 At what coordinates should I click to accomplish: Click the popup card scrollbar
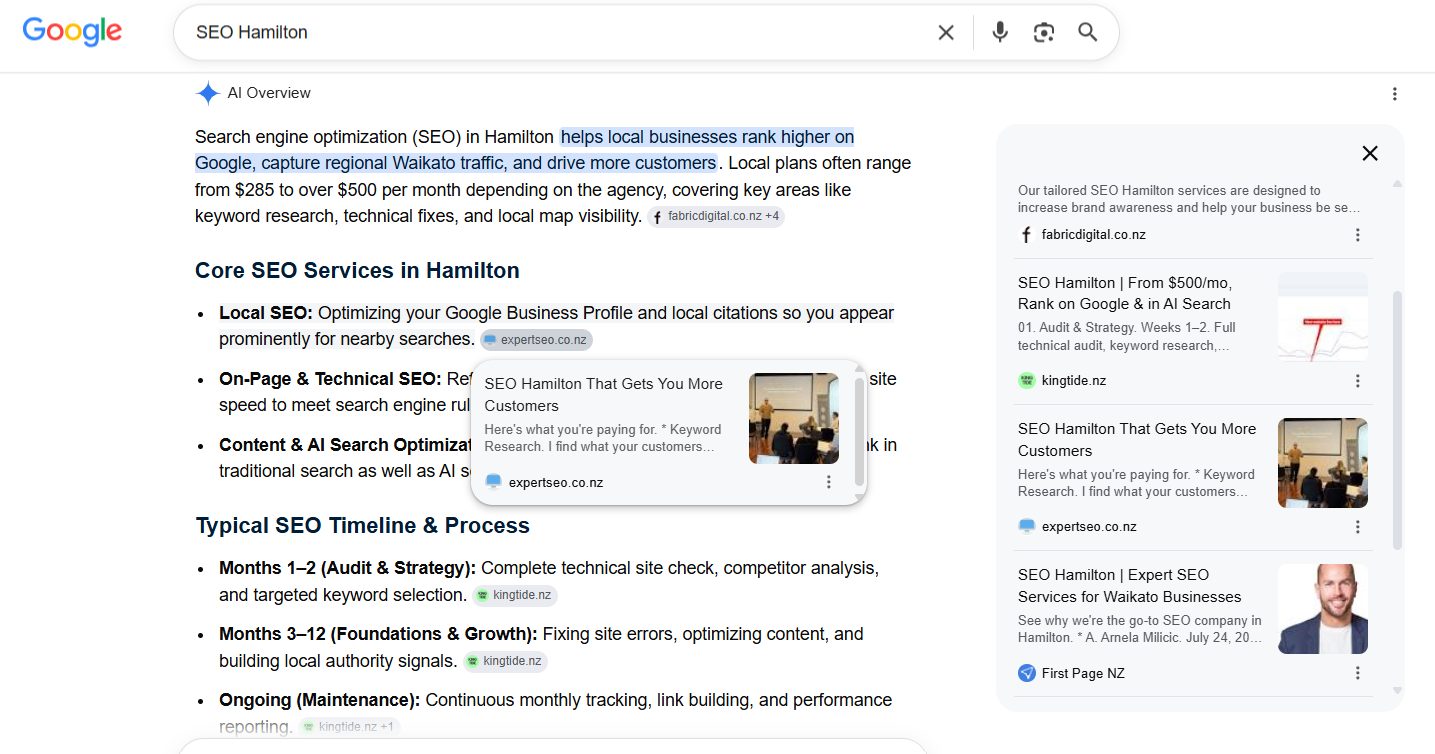860,432
